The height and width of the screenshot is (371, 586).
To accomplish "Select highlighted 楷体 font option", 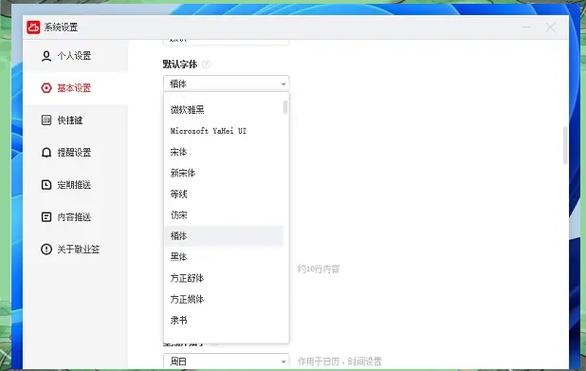I will (x=223, y=236).
